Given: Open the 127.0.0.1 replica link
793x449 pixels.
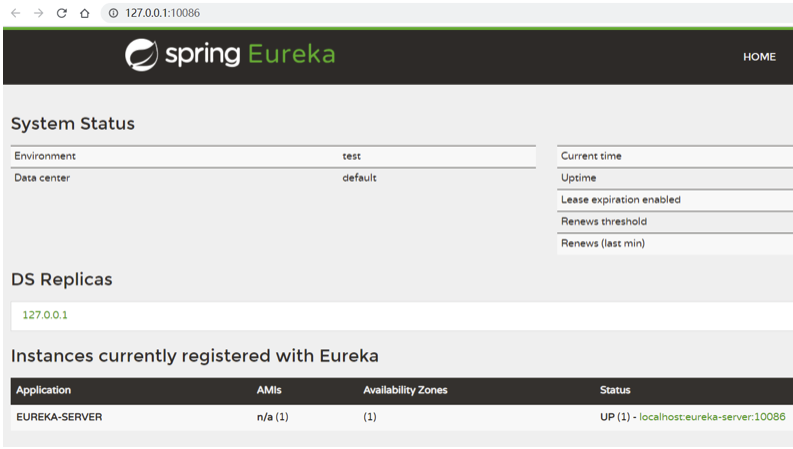Looking at the screenshot, I should click(x=45, y=315).
